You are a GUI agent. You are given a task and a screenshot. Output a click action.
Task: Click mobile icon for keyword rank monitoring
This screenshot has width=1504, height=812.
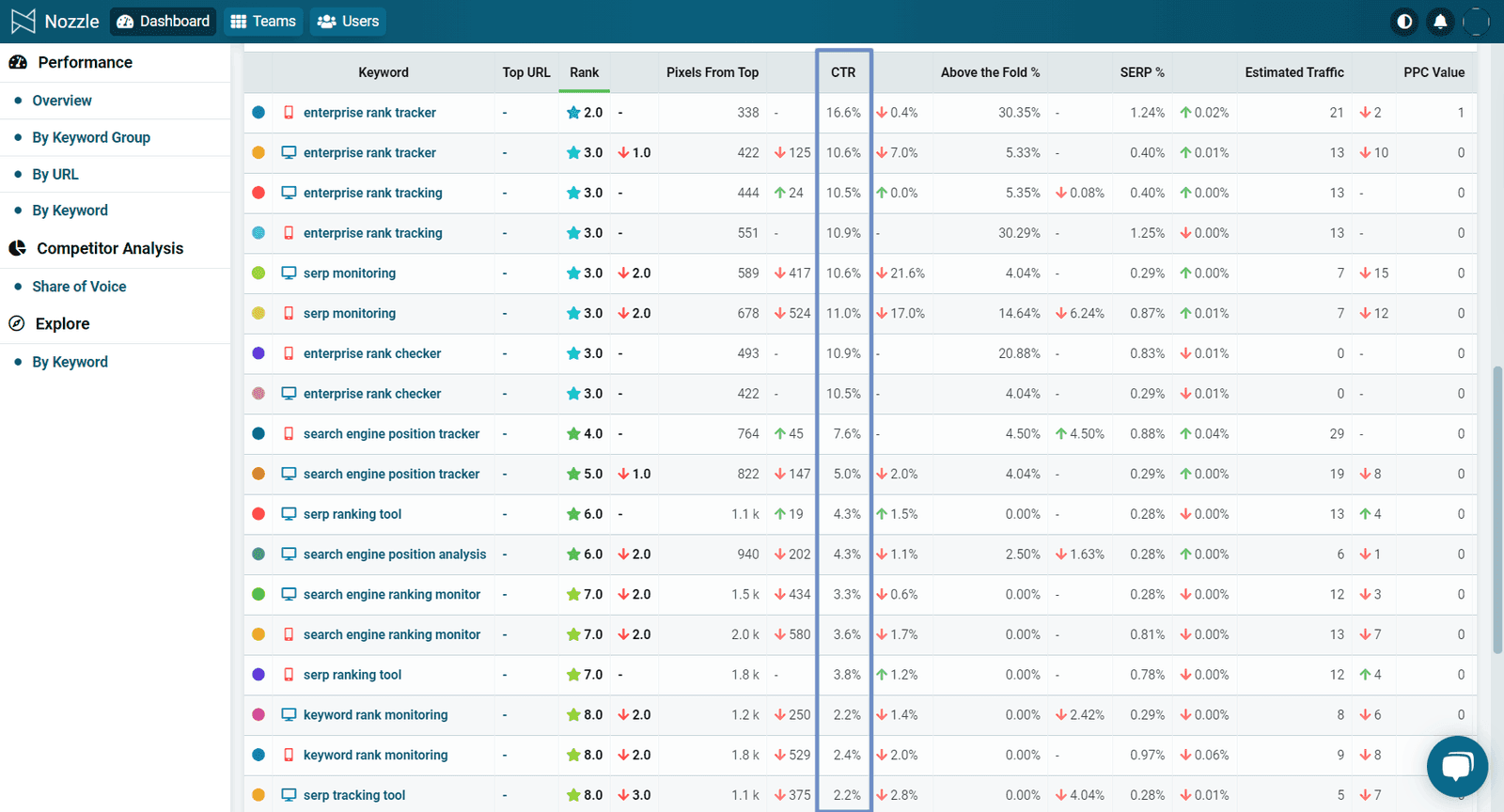pyautogui.click(x=289, y=755)
